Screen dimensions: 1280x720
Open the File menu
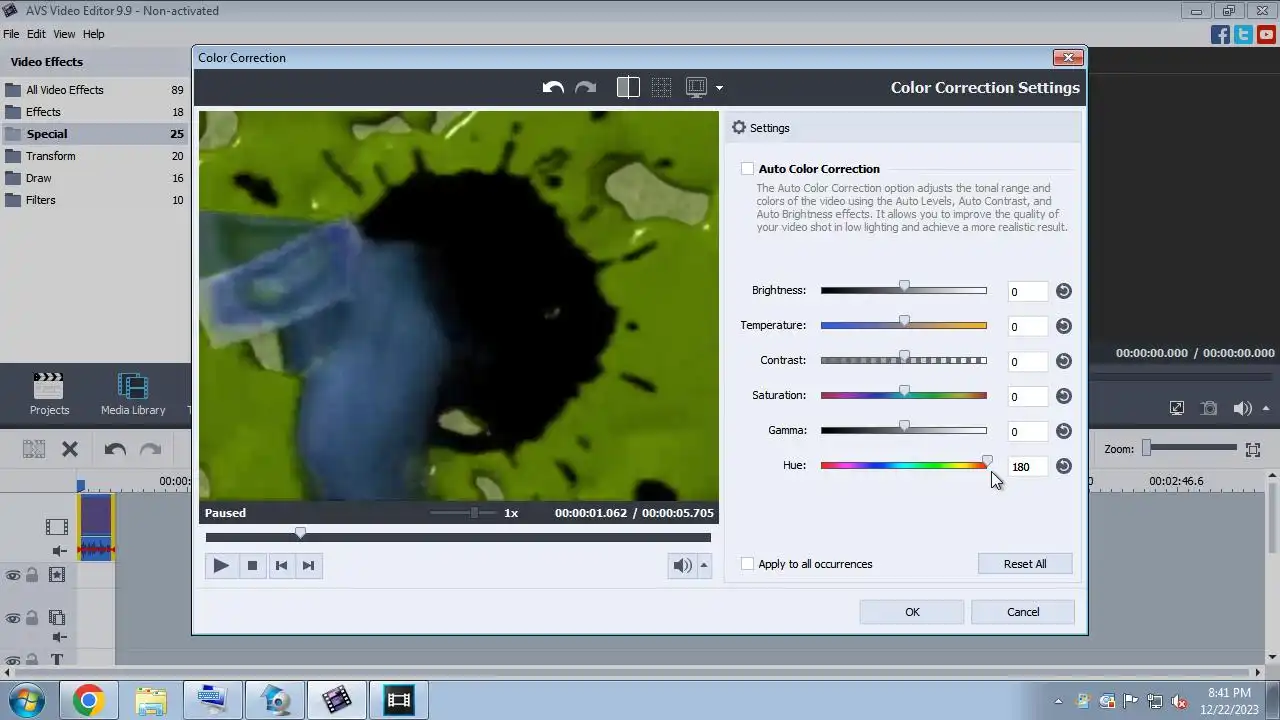[11, 34]
